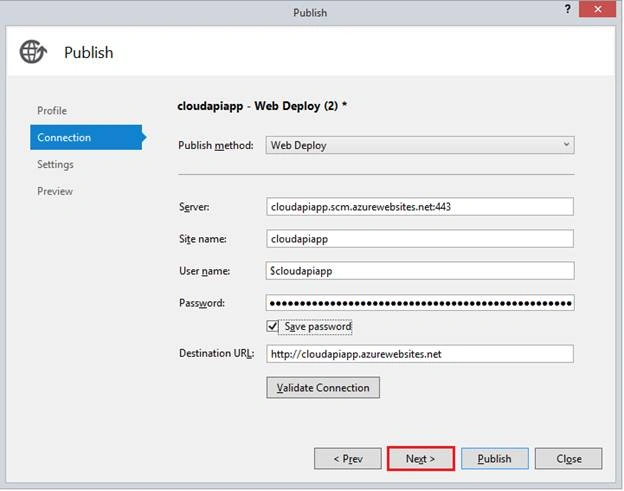Go to the Profile step
Screen dimensions: 624x491
(x=52, y=111)
